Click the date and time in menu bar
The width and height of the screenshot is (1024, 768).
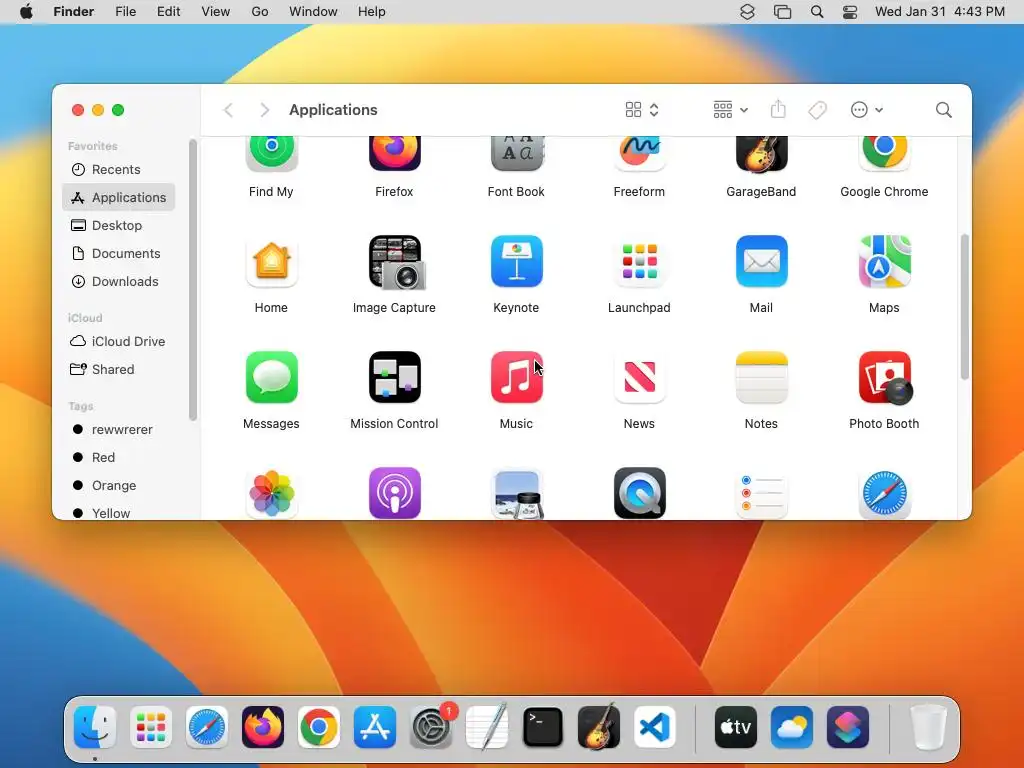(x=940, y=12)
